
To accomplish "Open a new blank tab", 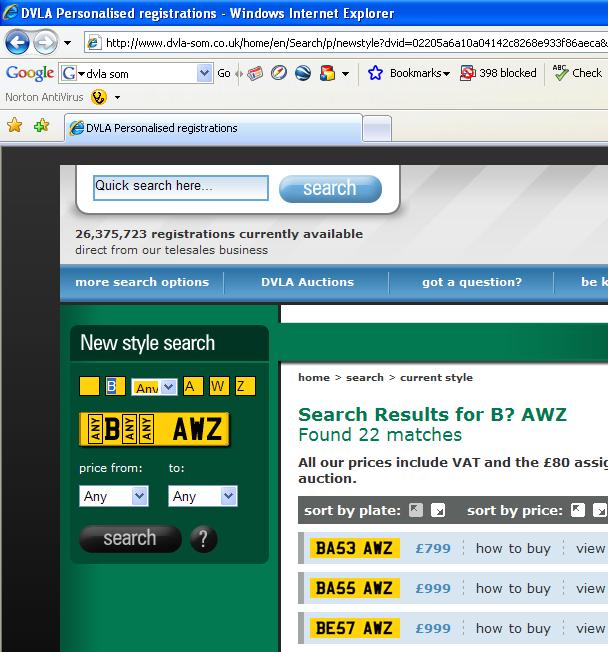I will coord(377,129).
